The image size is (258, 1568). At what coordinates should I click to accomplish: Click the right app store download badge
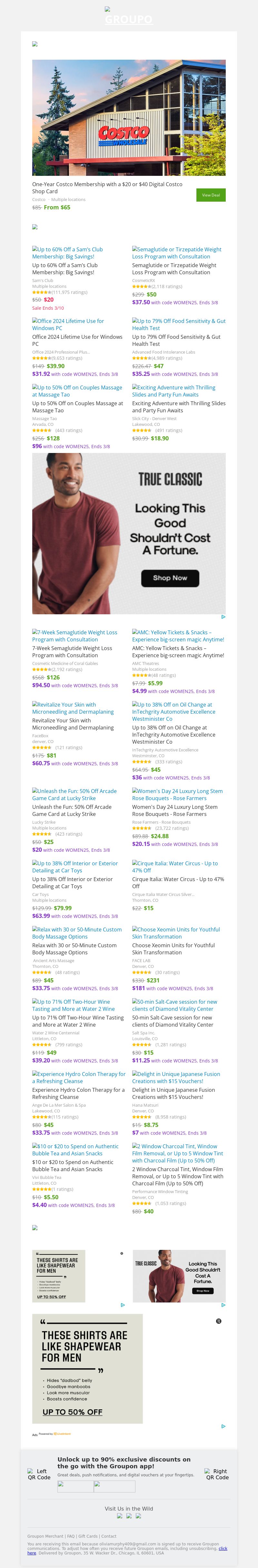click(x=115, y=1486)
